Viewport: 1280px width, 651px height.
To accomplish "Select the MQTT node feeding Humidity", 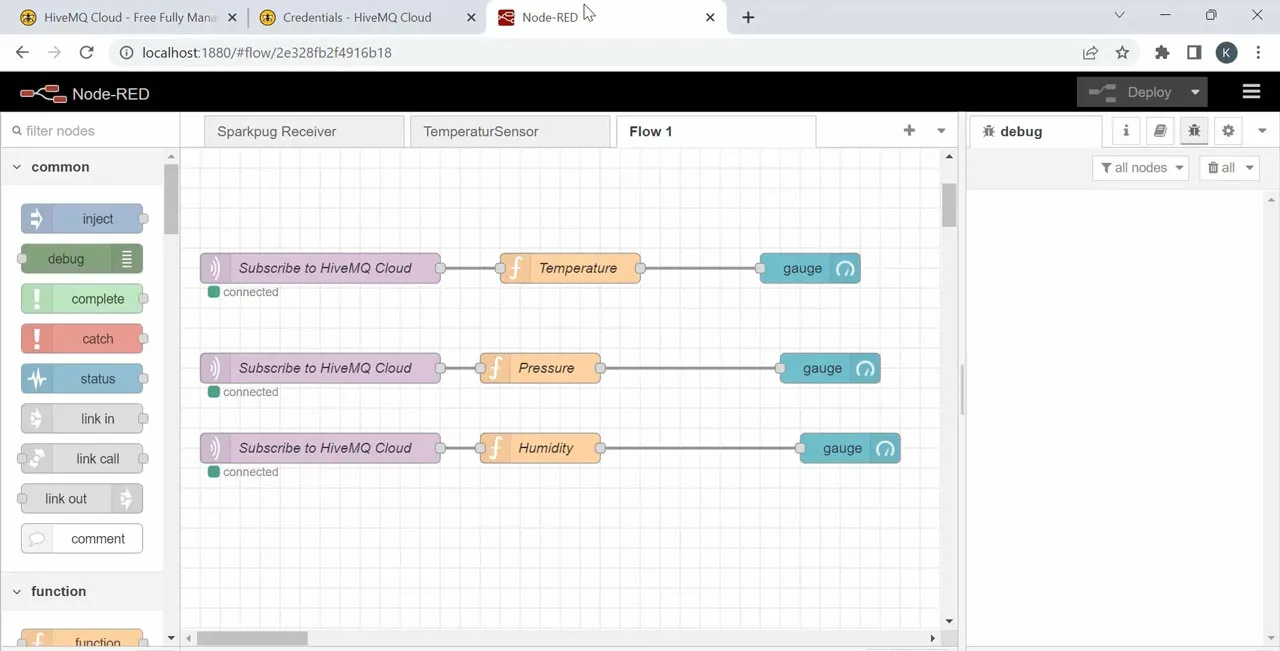I will [x=320, y=448].
